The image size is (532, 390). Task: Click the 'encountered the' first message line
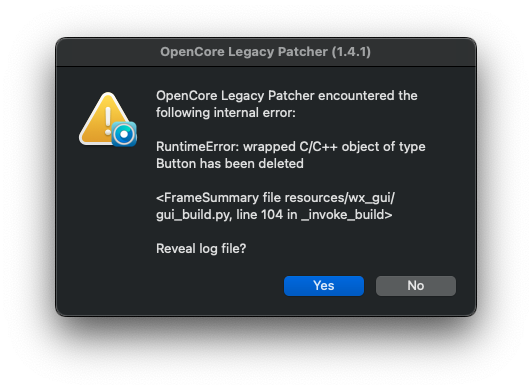[367, 96]
